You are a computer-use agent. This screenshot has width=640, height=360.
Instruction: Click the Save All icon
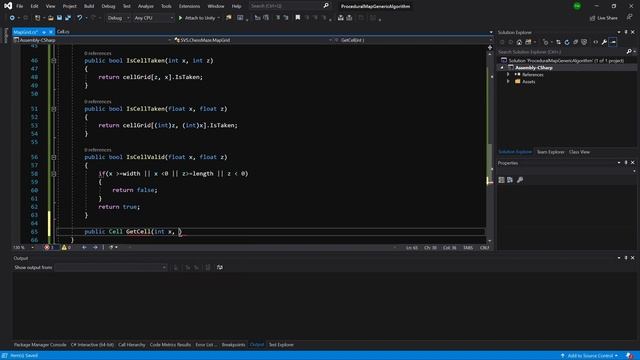click(x=68, y=18)
